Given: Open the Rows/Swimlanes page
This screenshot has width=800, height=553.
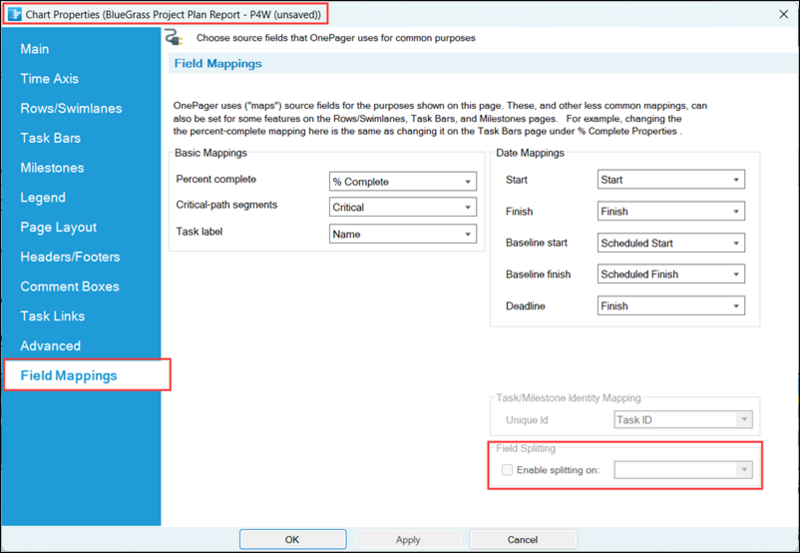Looking at the screenshot, I should (71, 108).
